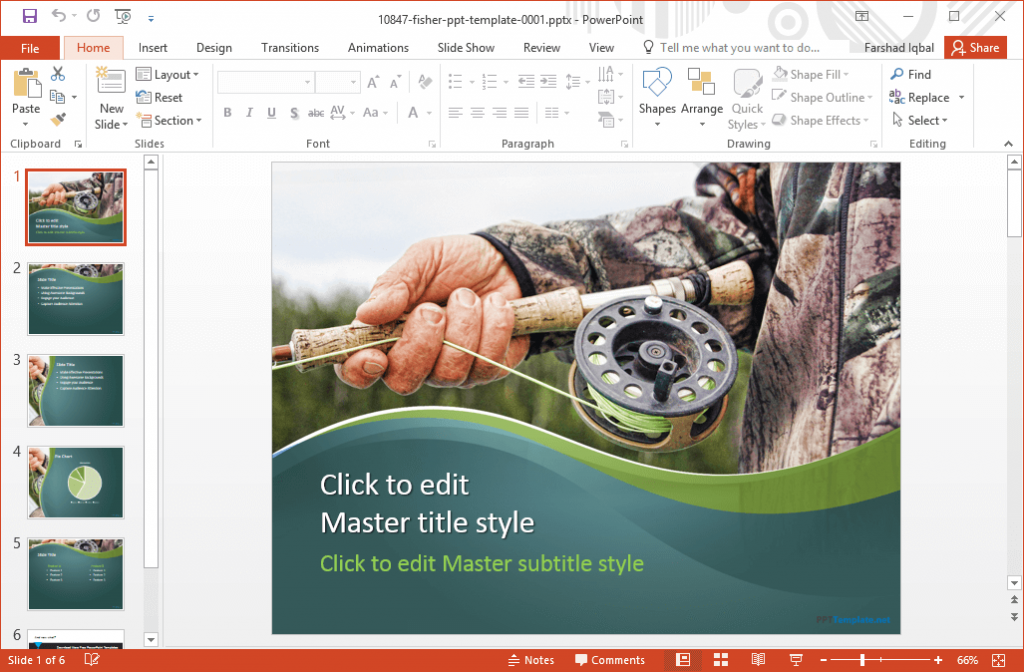
Task: Switch to the Design tab
Action: click(214, 47)
